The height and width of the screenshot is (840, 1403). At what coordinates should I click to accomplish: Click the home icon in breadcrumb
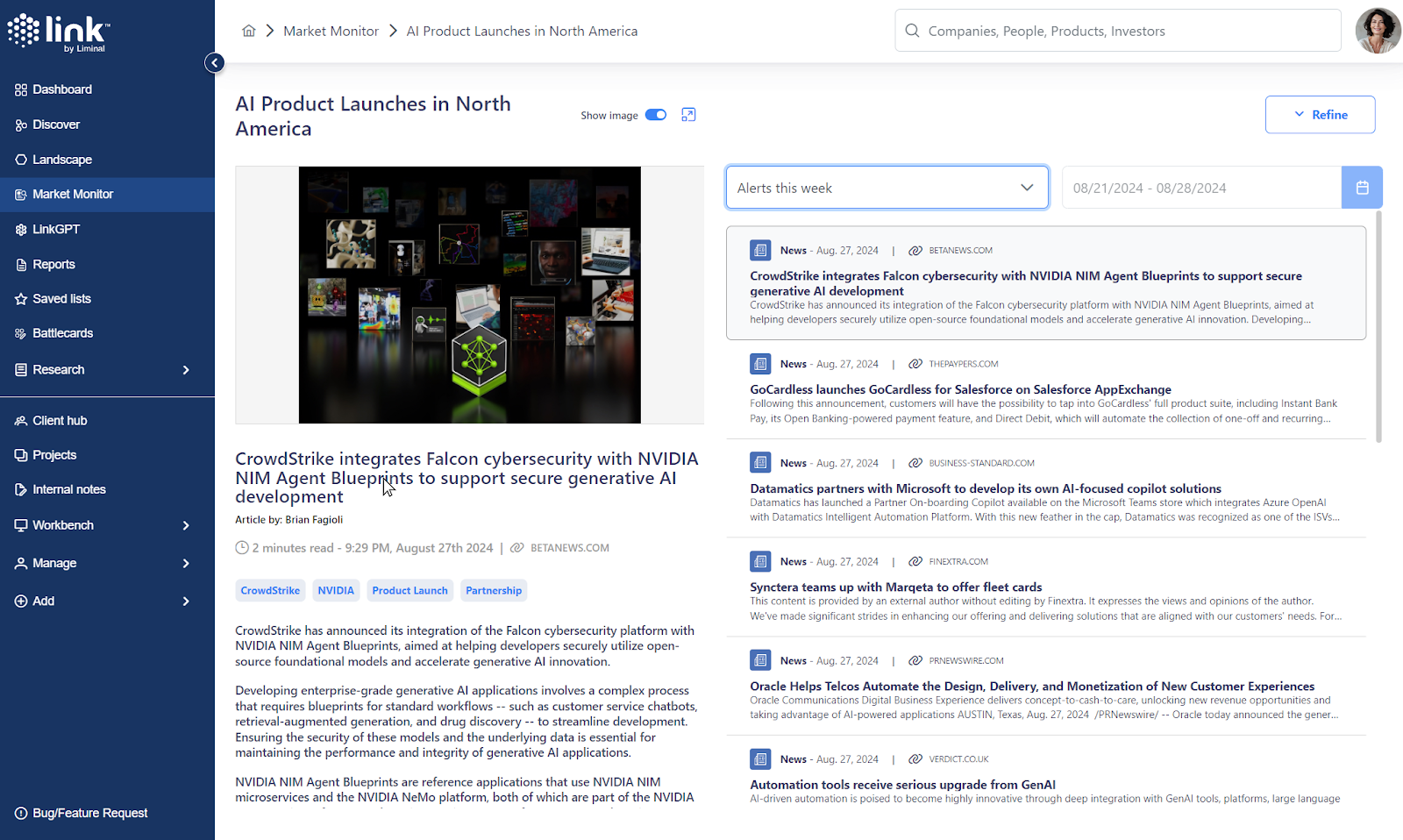pyautogui.click(x=249, y=31)
